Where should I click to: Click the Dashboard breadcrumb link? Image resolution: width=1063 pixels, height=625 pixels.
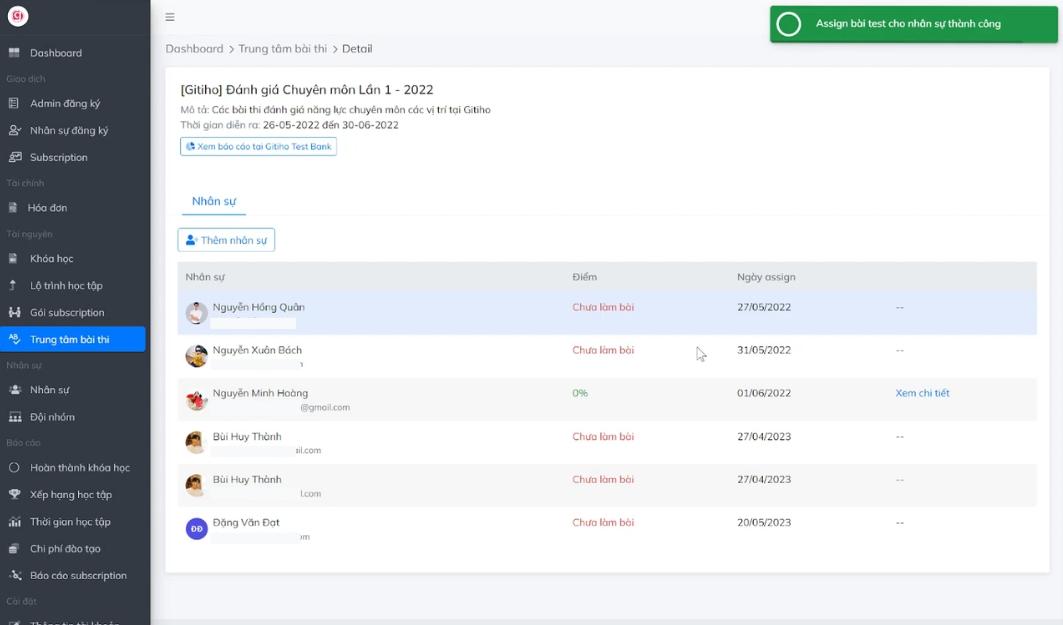[x=194, y=49]
